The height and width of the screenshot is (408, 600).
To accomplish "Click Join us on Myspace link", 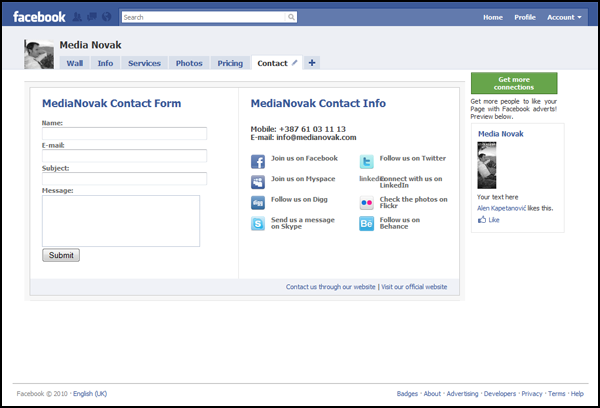I will [x=303, y=179].
